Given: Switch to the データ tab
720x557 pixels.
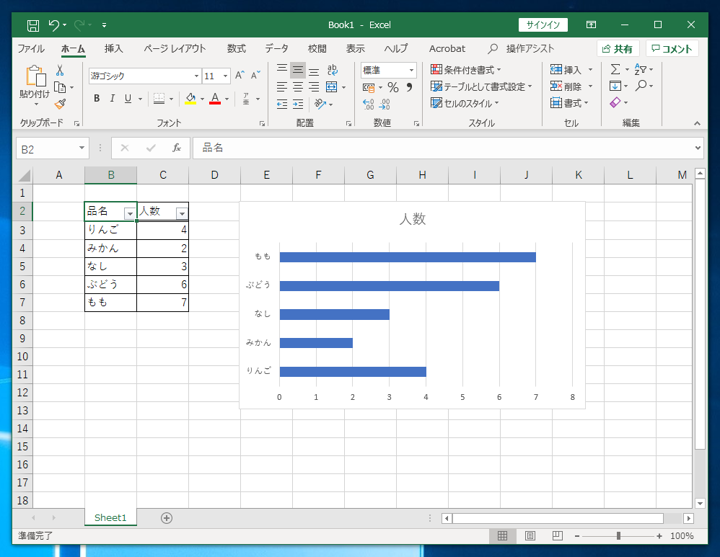Looking at the screenshot, I should click(277, 49).
